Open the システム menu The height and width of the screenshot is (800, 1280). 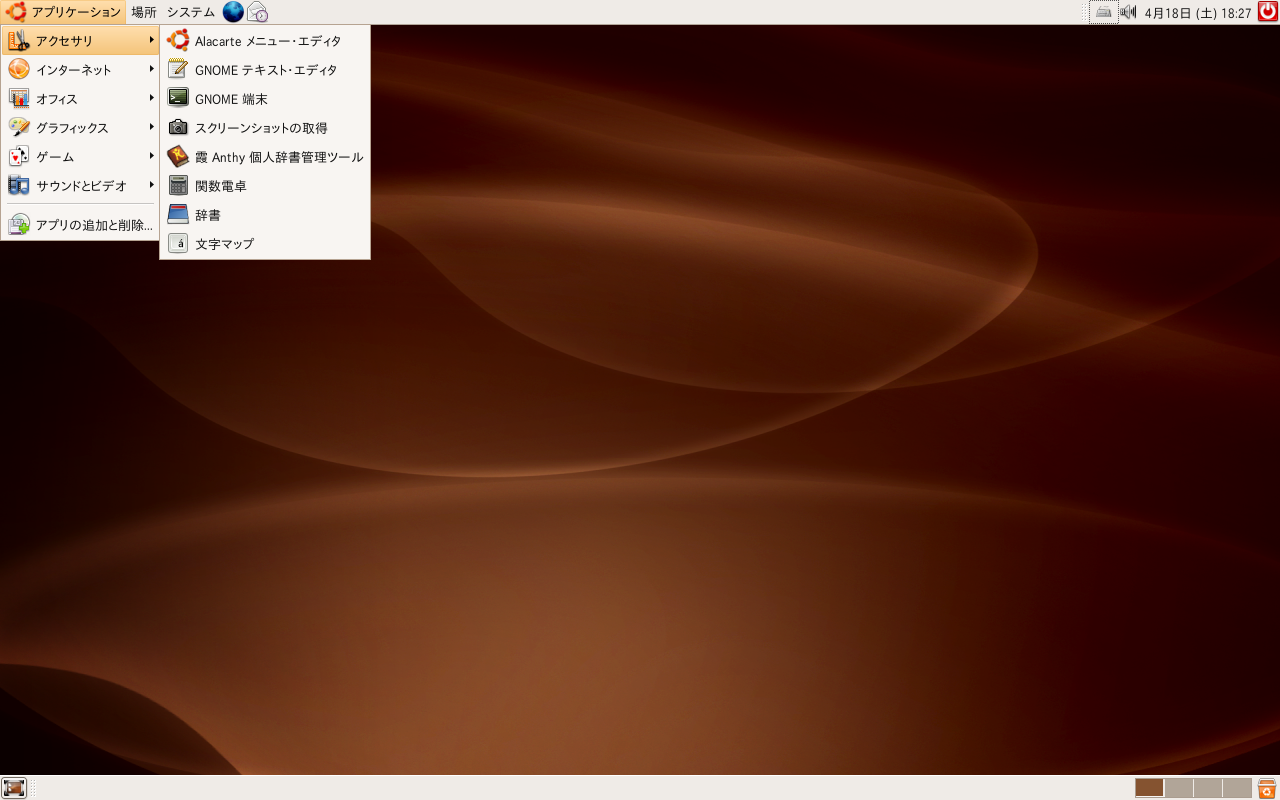(x=189, y=12)
